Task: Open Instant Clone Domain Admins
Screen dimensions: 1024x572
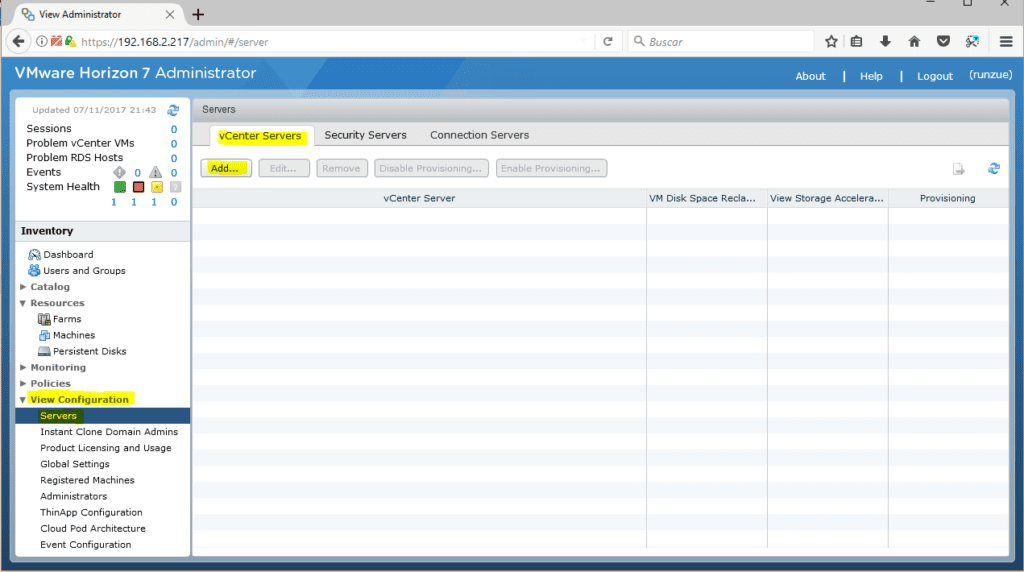Action: pyautogui.click(x=109, y=432)
